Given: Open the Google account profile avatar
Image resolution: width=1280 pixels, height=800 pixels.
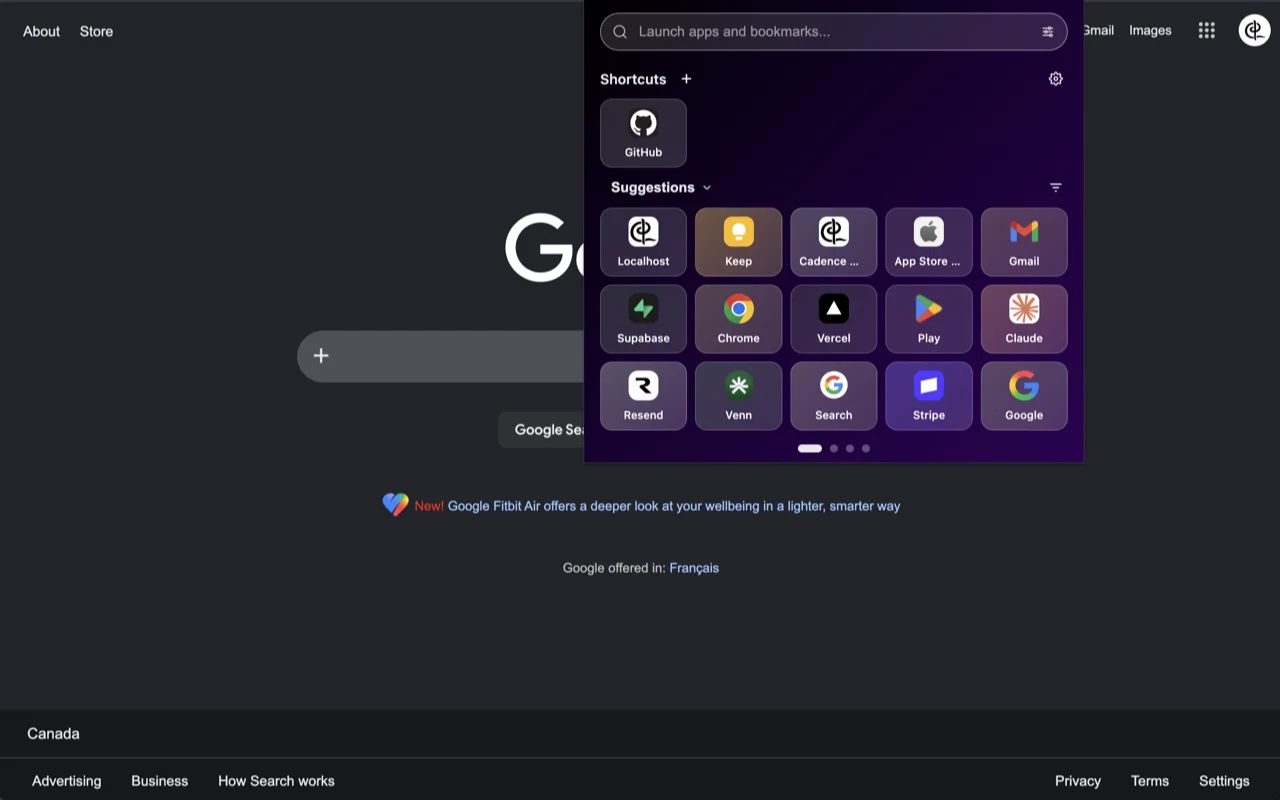Looking at the screenshot, I should 1254,31.
